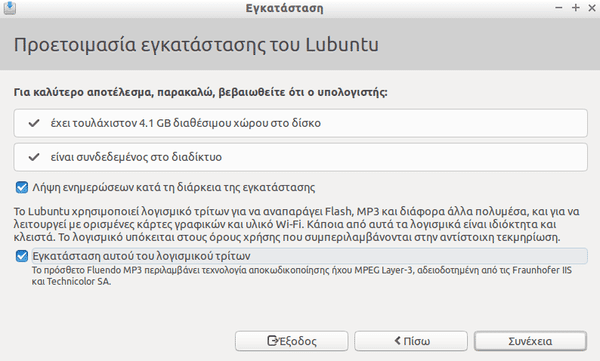Click heading "Προετοιμασία εγκατάστασης του Lubuntu"
The width and height of the screenshot is (600, 361).
coord(196,45)
